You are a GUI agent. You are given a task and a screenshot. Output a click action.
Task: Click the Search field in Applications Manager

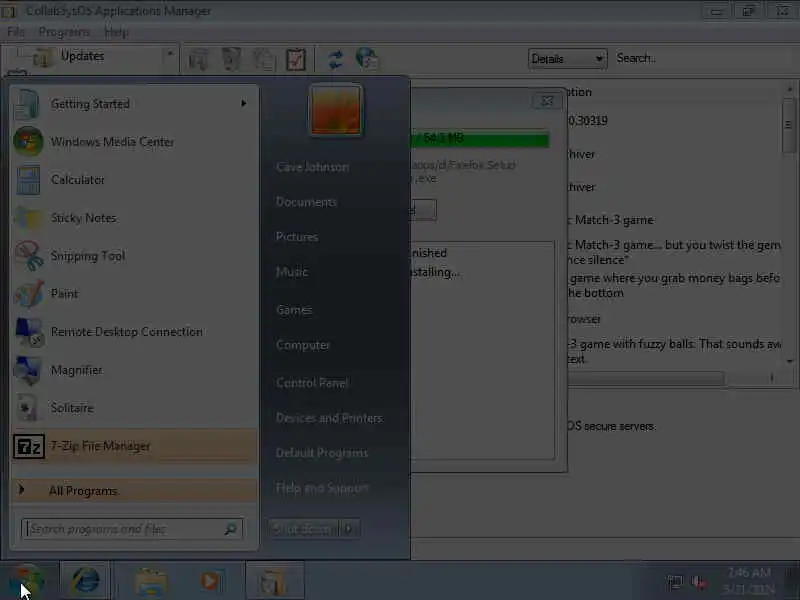704,58
